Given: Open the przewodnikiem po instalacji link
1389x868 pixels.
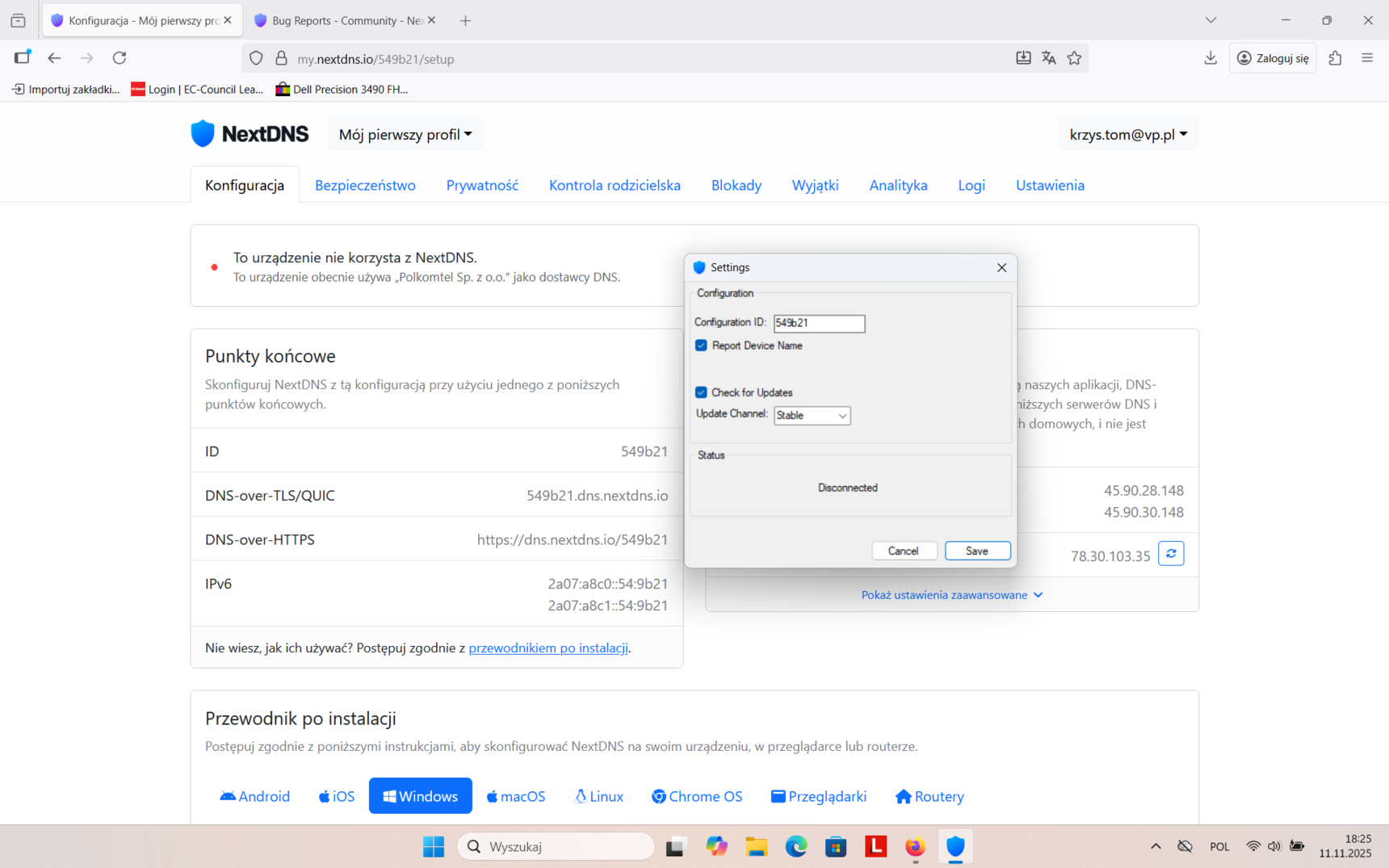Looking at the screenshot, I should point(548,648).
